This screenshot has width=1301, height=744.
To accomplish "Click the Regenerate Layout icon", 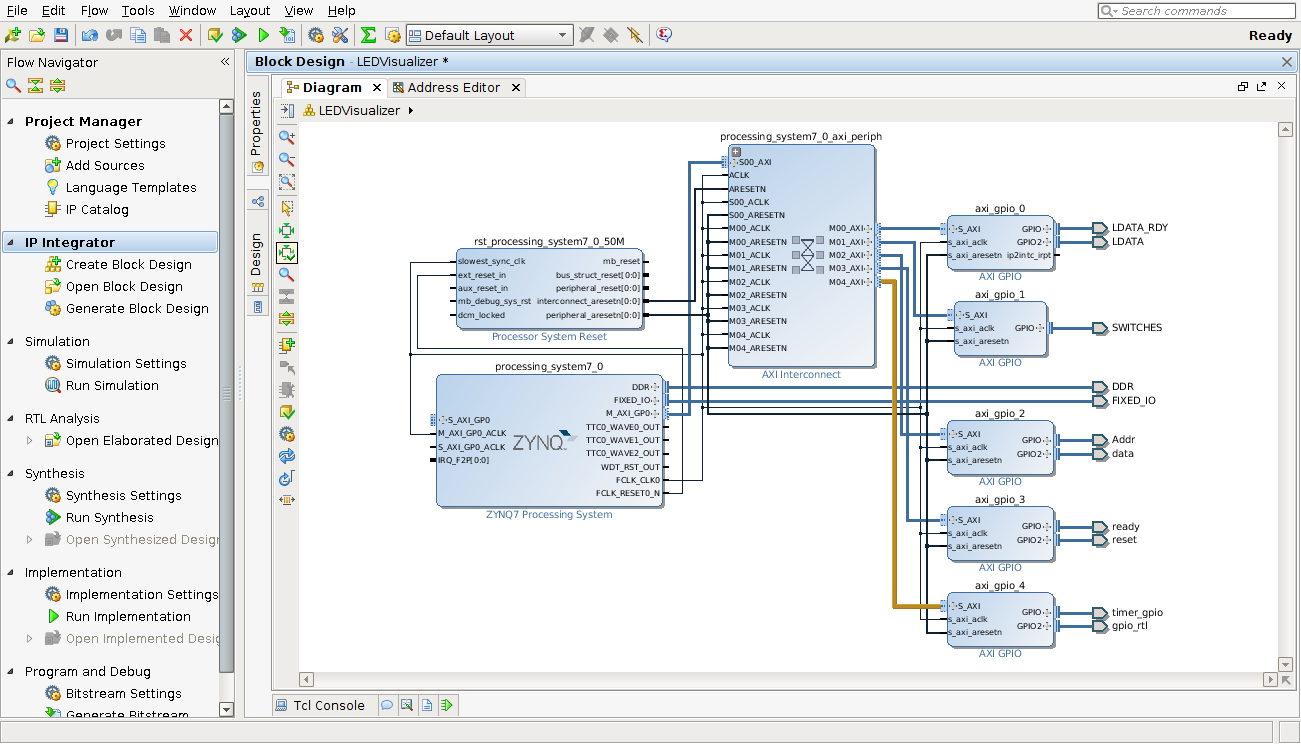I will [x=287, y=456].
